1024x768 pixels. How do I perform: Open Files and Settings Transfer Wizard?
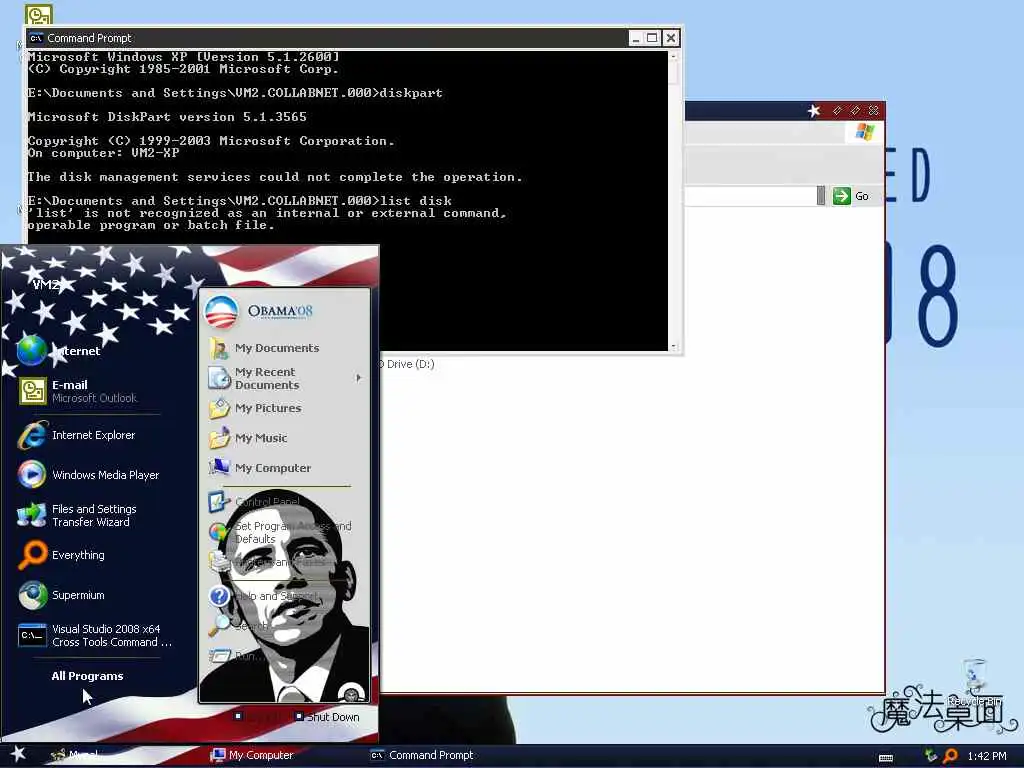pyautogui.click(x=78, y=515)
